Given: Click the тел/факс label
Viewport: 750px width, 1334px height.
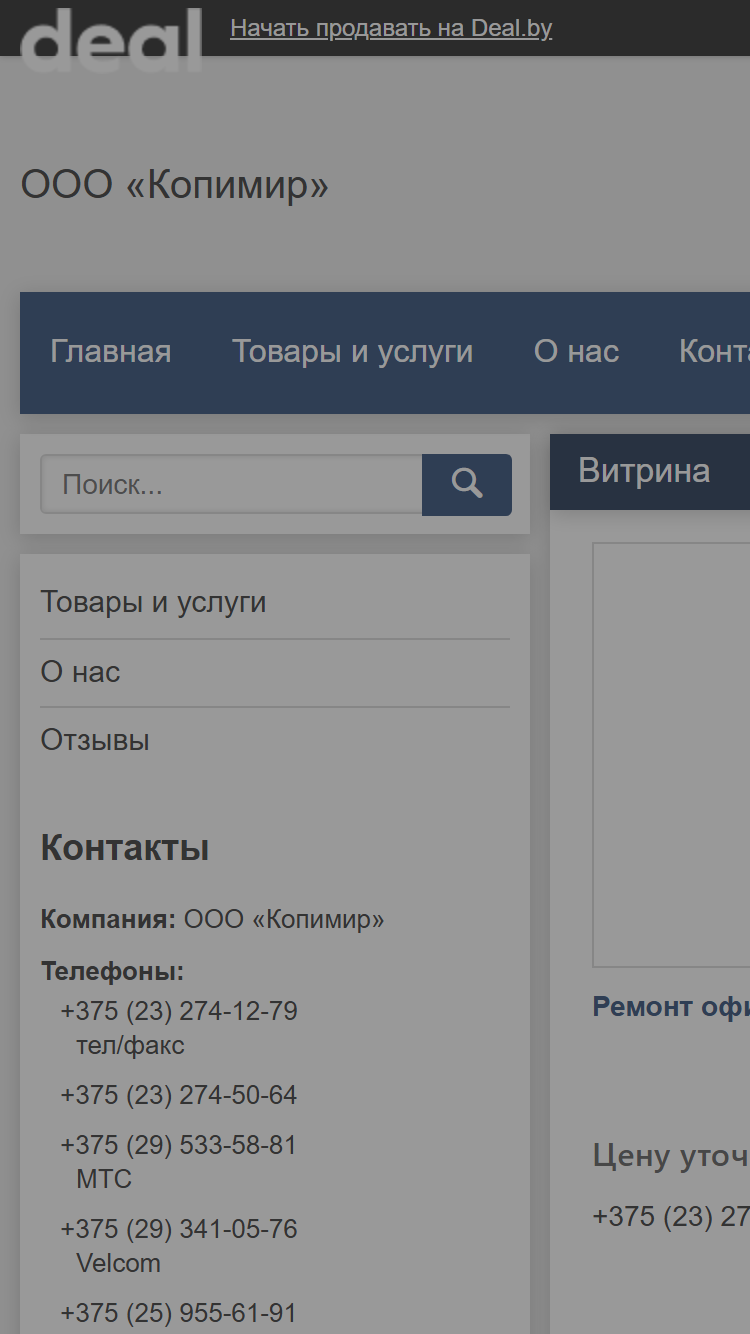Looking at the screenshot, I should [131, 1046].
